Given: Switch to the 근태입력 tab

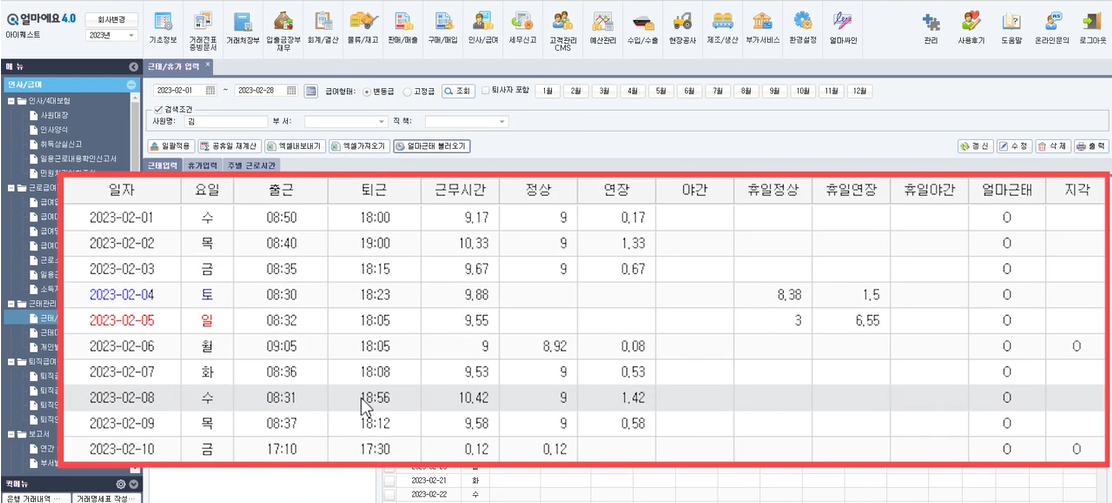Looking at the screenshot, I should tap(162, 165).
